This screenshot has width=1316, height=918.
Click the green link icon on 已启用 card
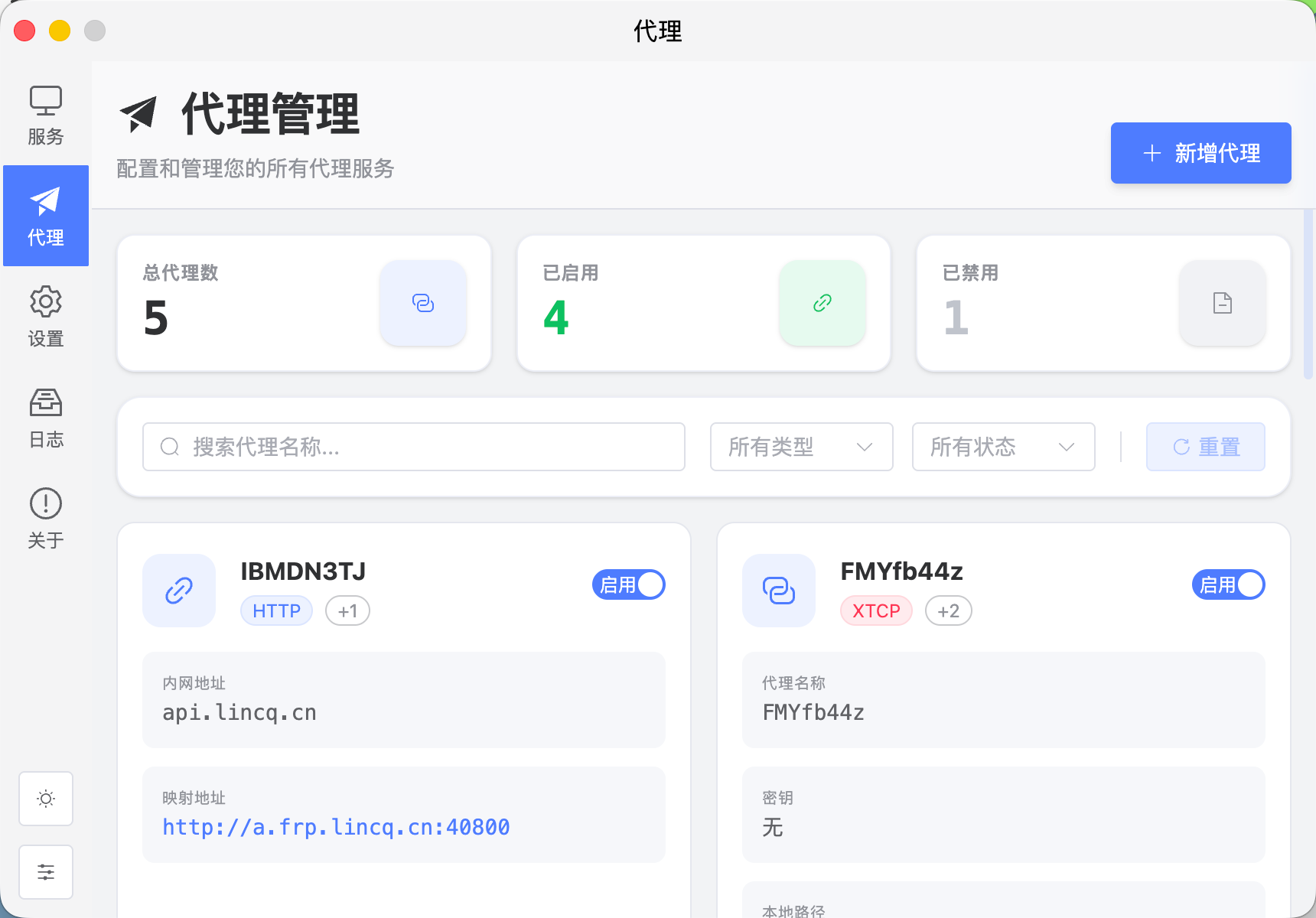[x=822, y=303]
